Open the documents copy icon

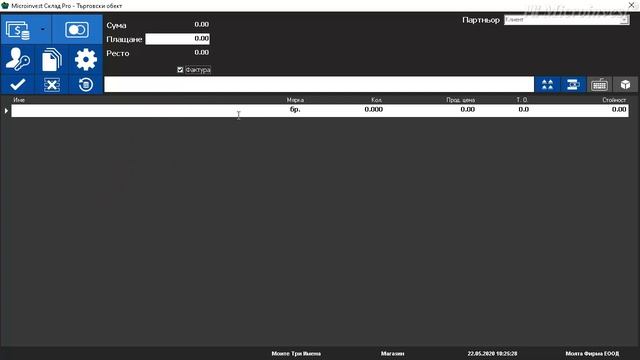point(51,60)
